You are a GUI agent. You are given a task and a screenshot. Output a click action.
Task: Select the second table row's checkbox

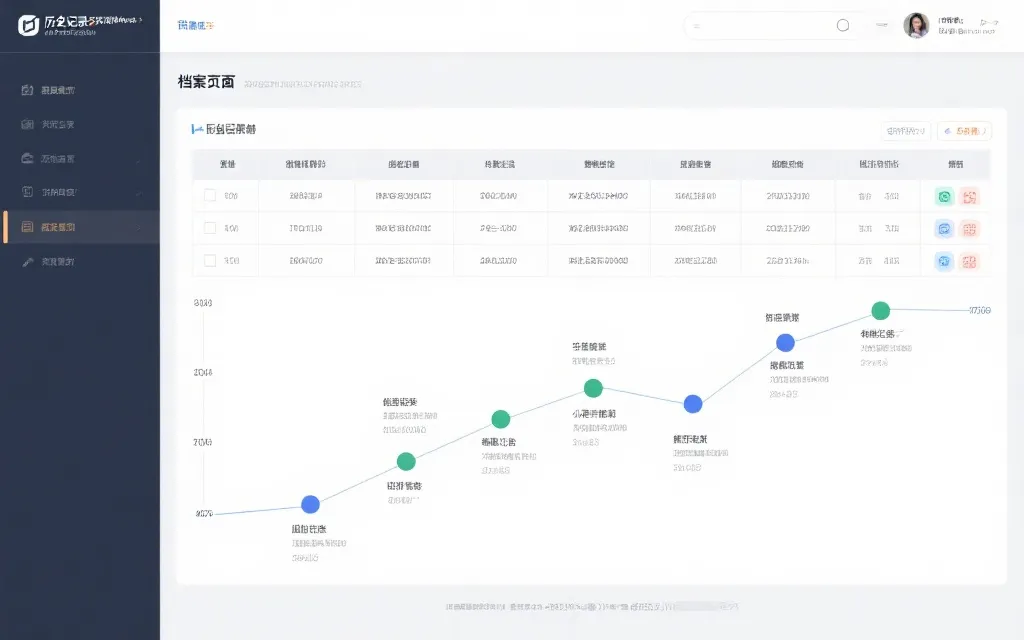(210, 228)
